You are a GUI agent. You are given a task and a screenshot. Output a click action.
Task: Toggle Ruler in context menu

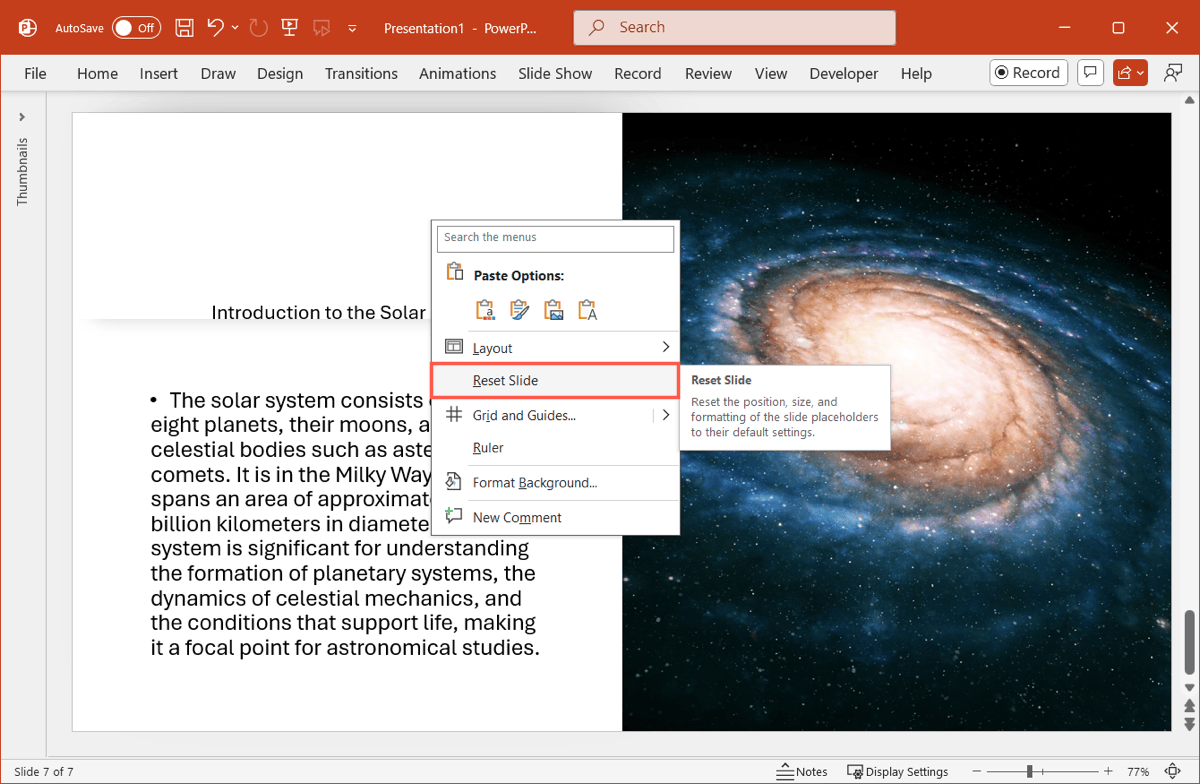click(488, 448)
